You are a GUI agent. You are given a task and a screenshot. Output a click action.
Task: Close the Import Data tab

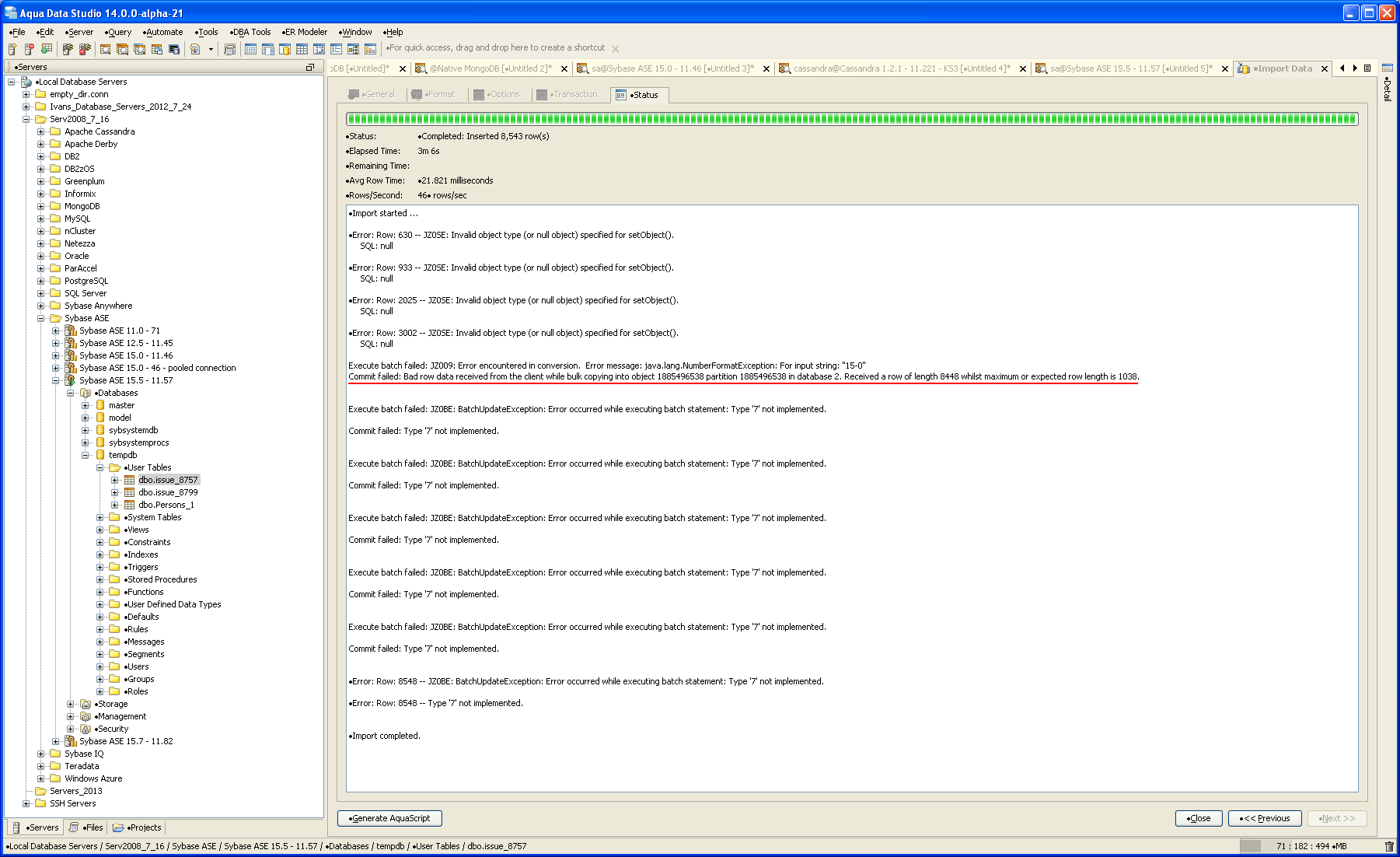point(1325,68)
